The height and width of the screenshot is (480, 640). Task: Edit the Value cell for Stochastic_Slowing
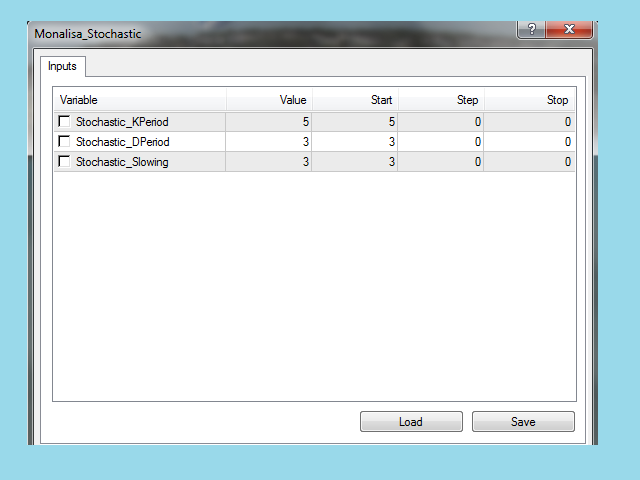tap(269, 162)
